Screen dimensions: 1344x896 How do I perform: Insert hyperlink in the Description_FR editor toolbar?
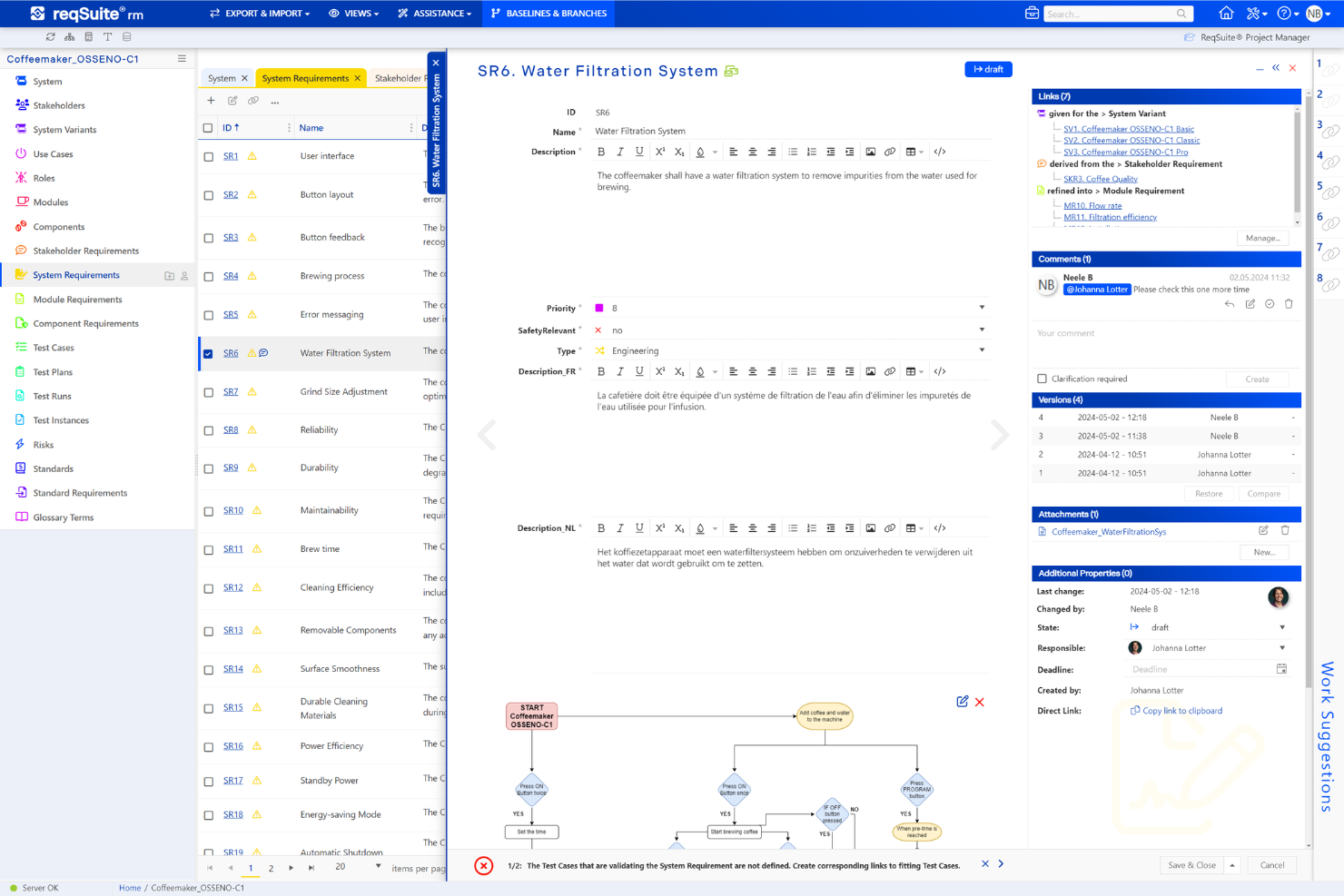890,371
